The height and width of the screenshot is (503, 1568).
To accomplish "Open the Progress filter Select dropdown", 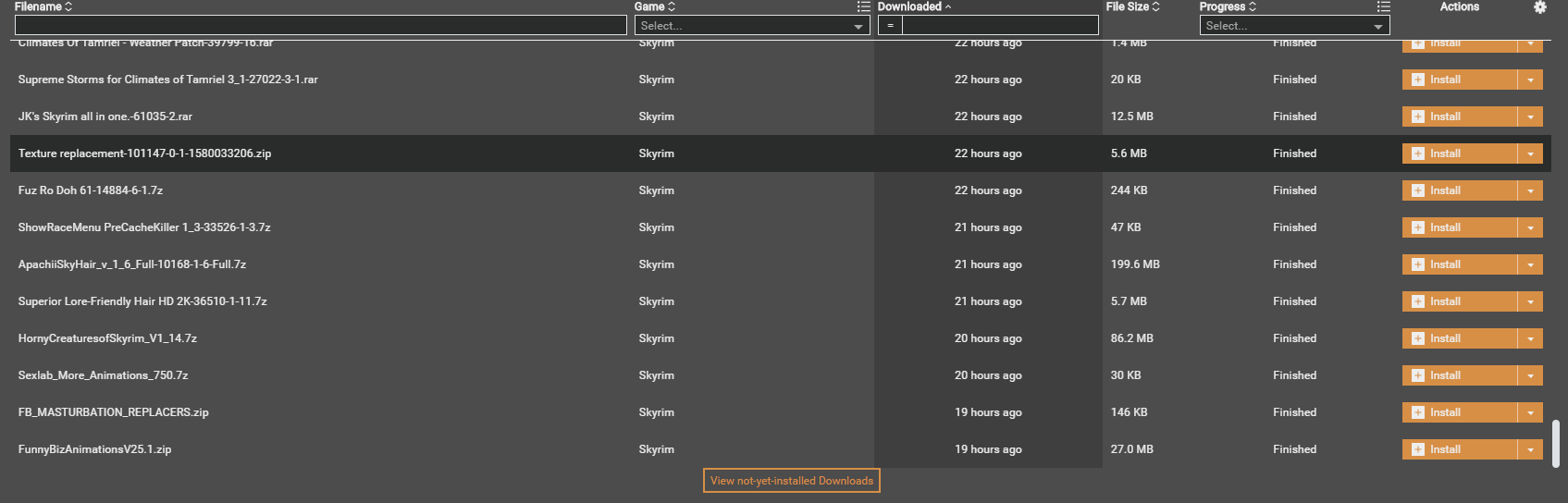I will pyautogui.click(x=1294, y=26).
